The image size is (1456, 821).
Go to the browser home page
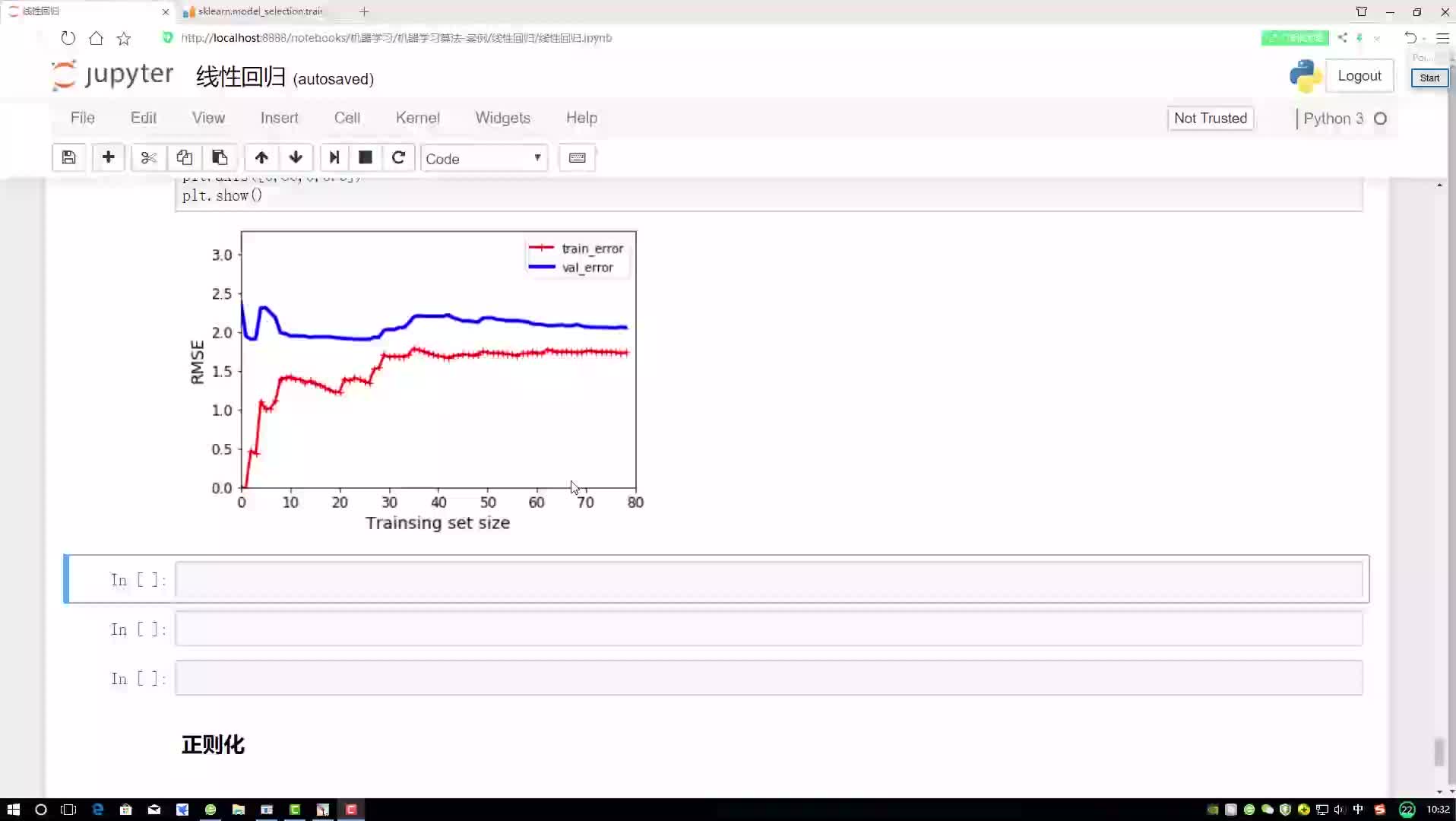[x=96, y=38]
